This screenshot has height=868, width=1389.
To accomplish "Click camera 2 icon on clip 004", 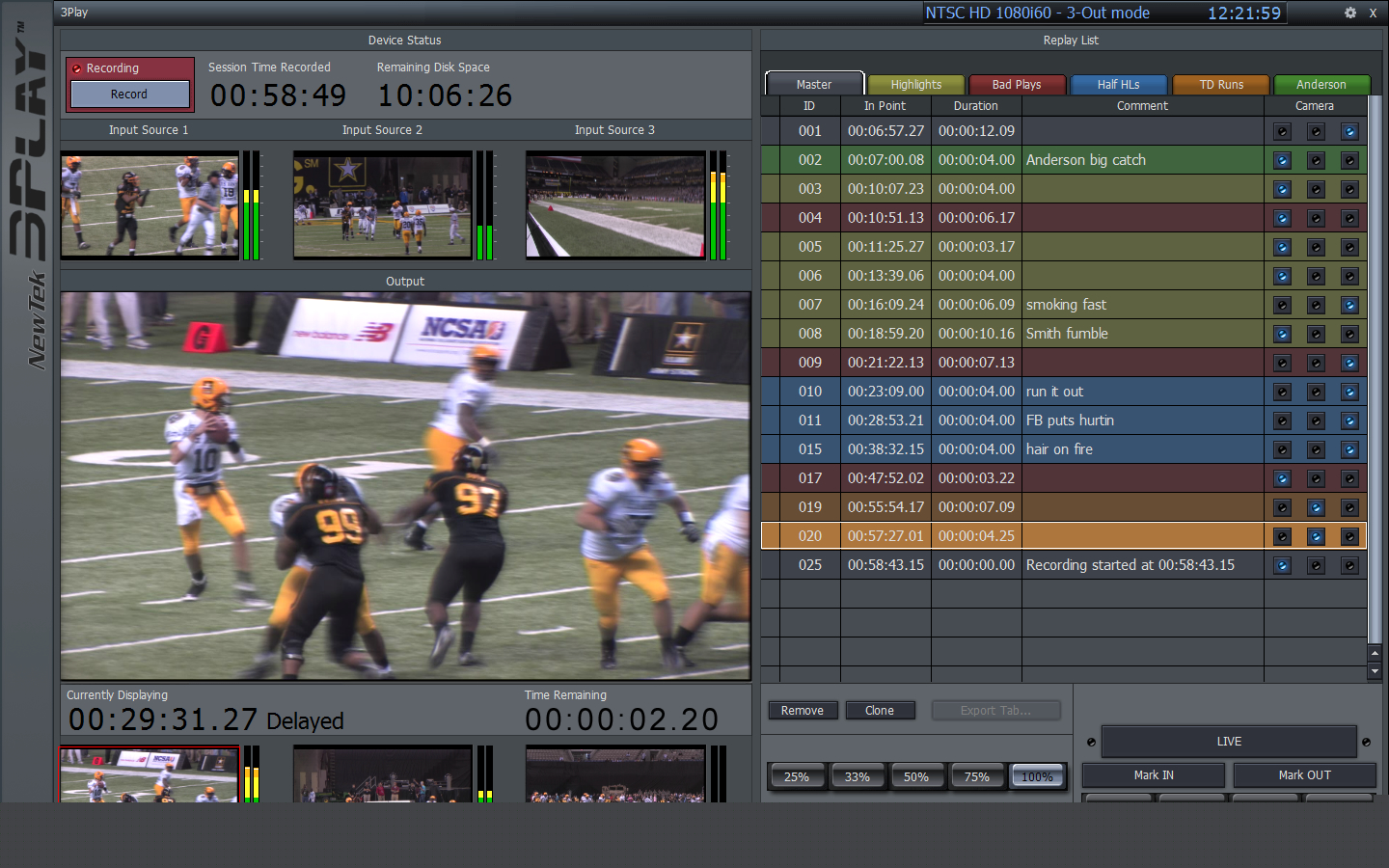I will pyautogui.click(x=1316, y=218).
